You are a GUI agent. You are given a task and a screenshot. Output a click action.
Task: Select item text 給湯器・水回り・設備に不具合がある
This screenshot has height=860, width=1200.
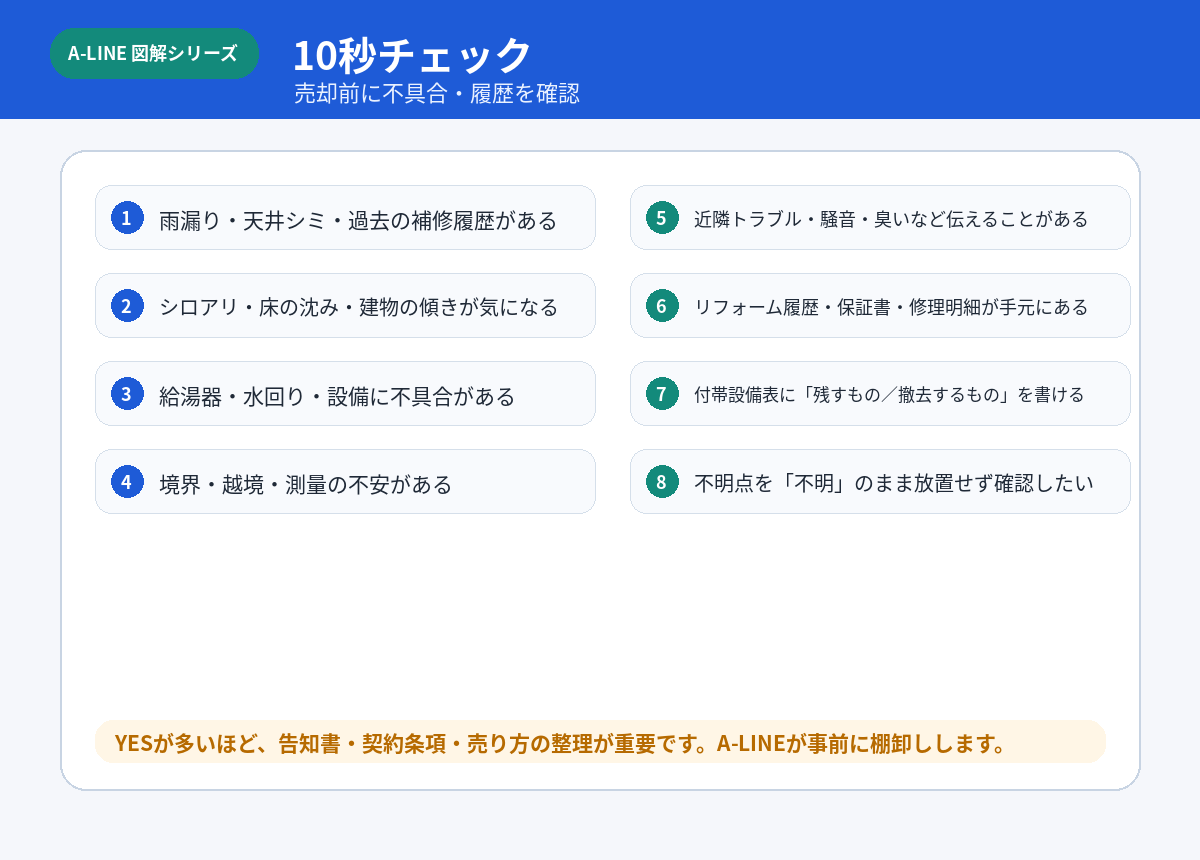tap(337, 396)
